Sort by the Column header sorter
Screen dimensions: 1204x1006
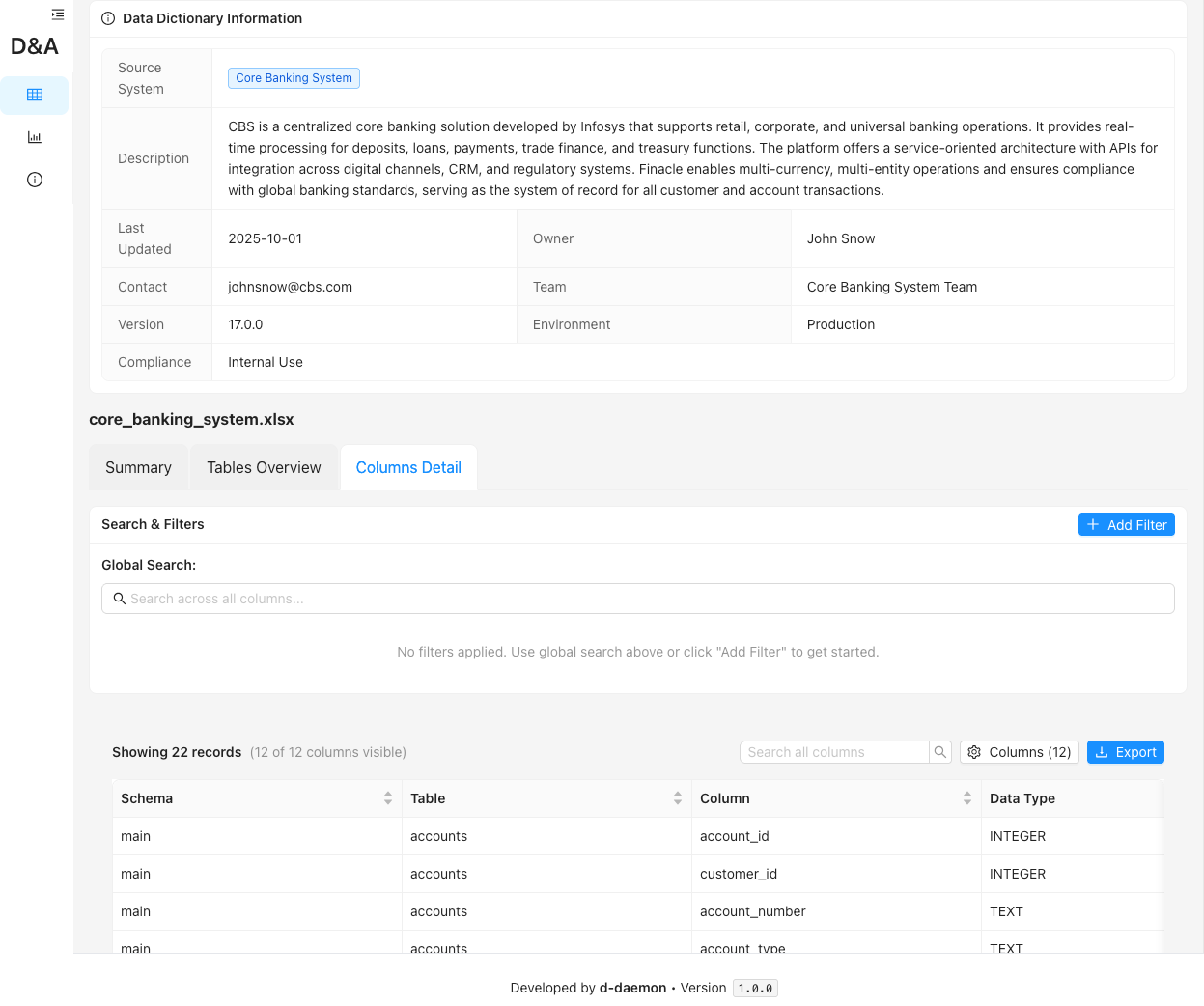point(967,798)
